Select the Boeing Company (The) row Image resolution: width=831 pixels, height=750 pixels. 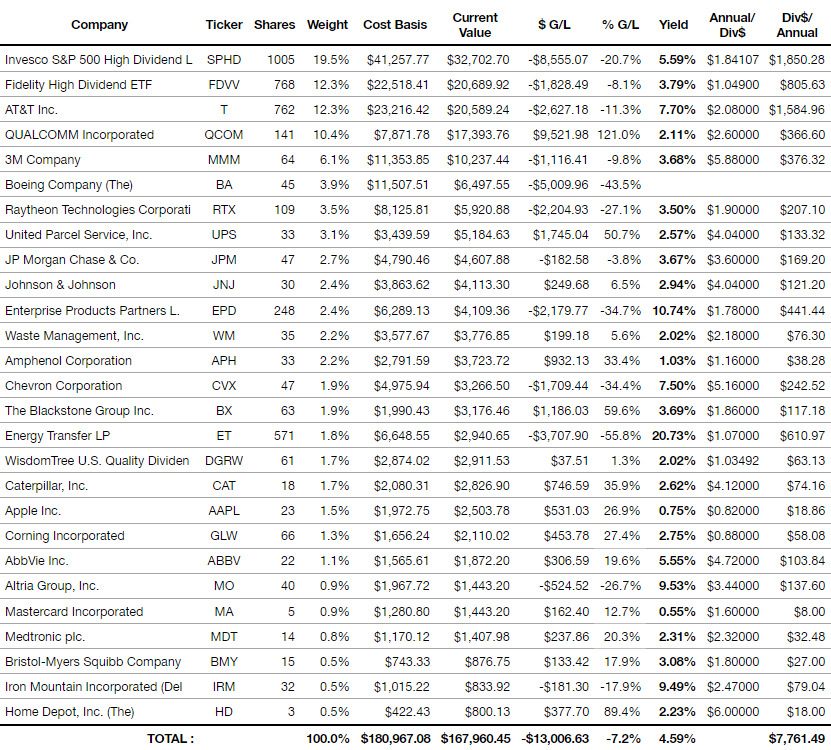[416, 185]
